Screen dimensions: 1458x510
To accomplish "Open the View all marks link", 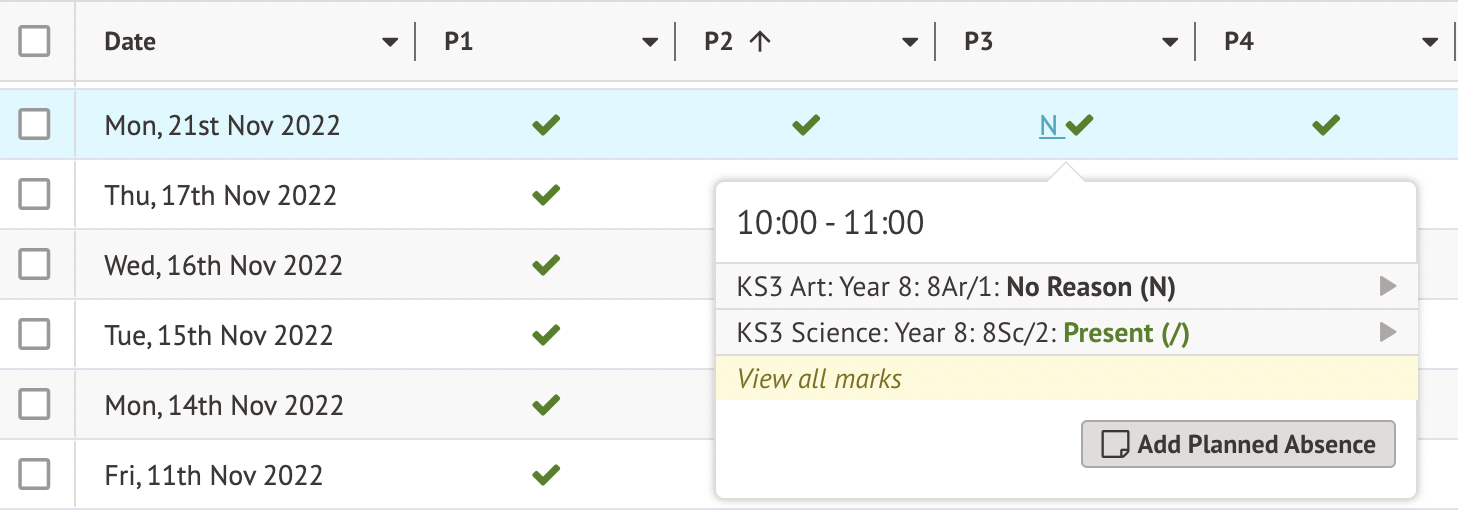I will coord(819,379).
